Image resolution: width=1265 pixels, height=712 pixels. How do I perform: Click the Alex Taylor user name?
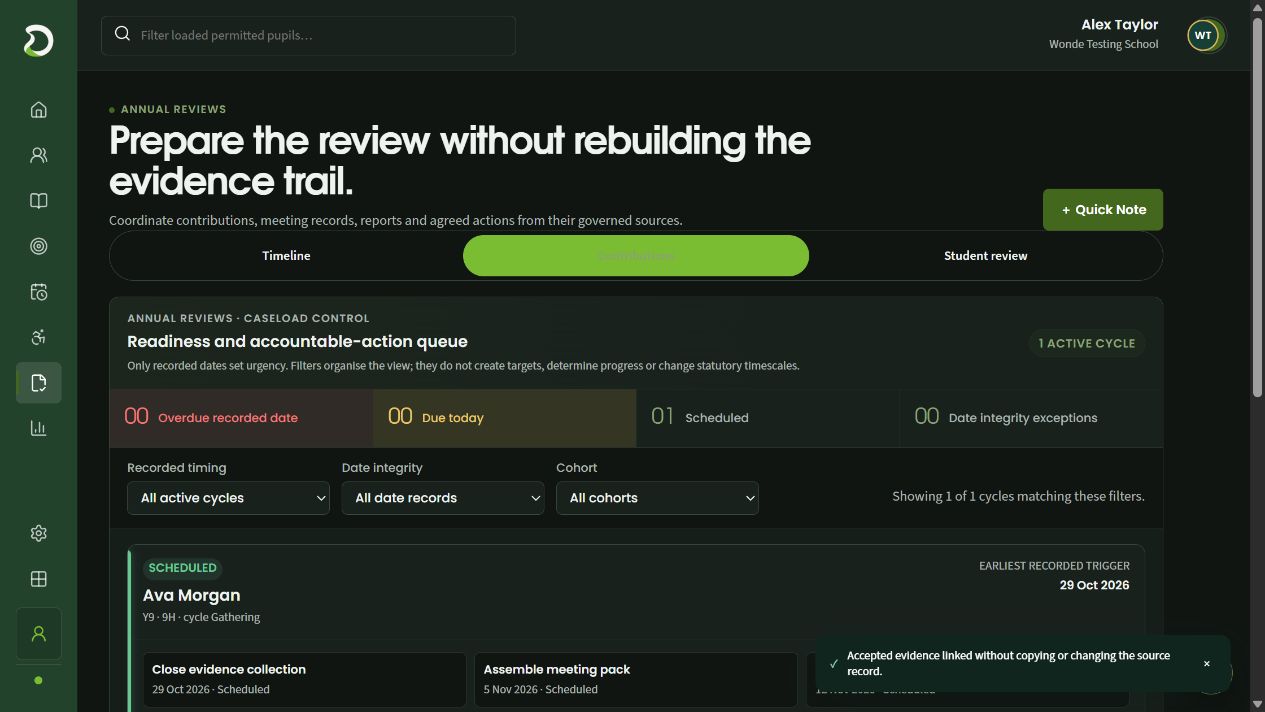pyautogui.click(x=1119, y=25)
